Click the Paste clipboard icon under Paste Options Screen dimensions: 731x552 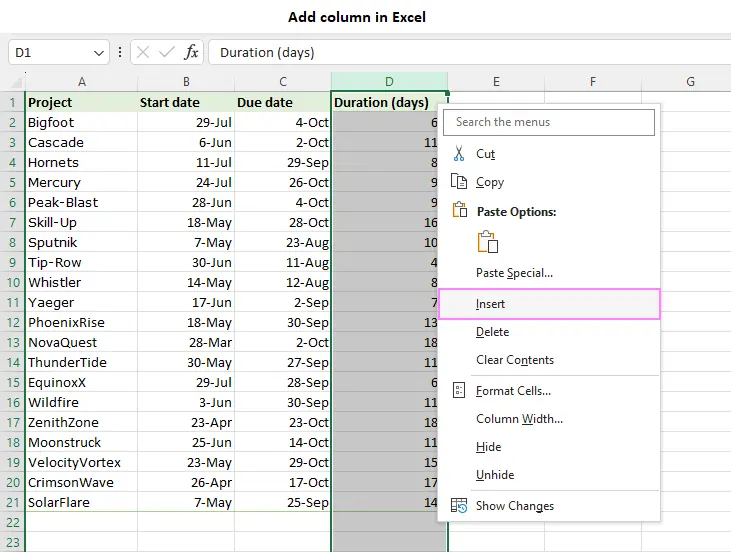[488, 242]
